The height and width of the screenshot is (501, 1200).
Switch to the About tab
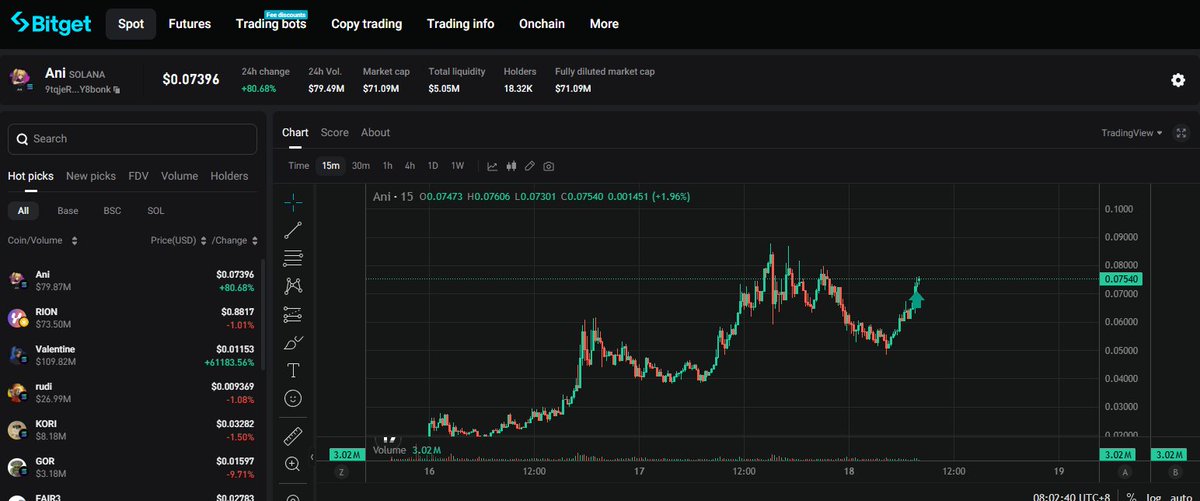[375, 133]
